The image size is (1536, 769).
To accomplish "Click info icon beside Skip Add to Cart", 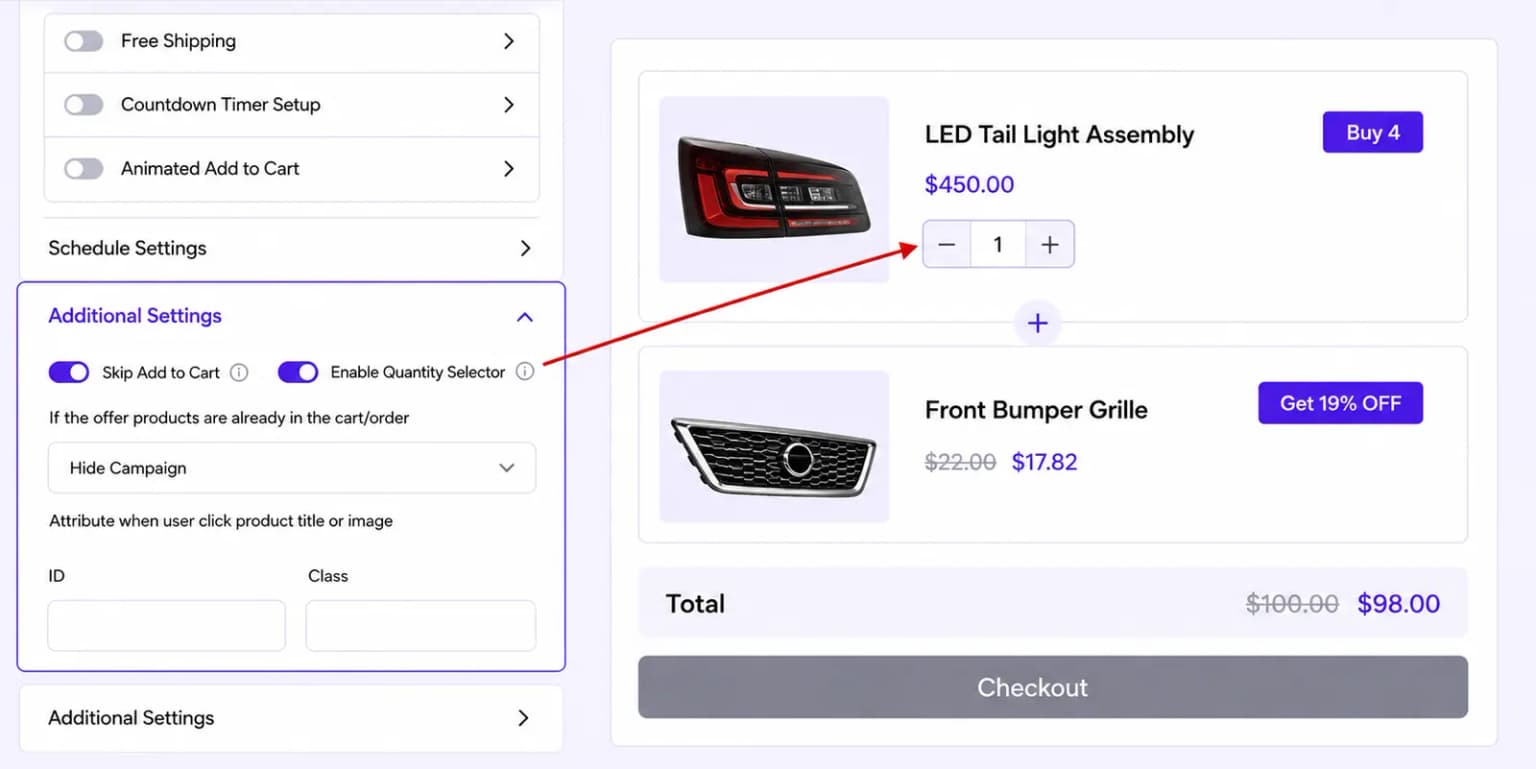I will click(239, 372).
